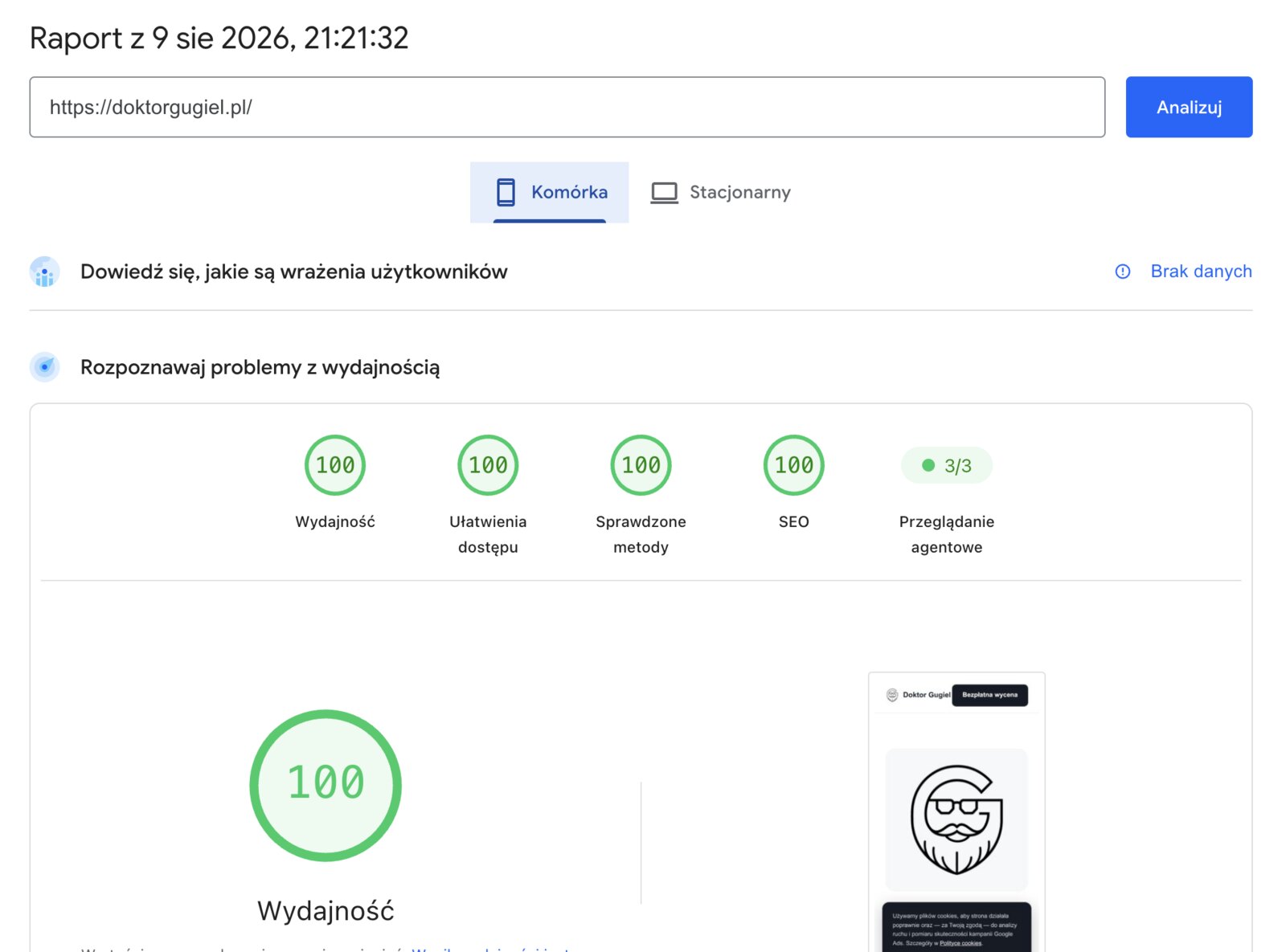Screen dimensions: 1286x952
Task: Click the Ułatwienia dostępu label
Action: [488, 534]
